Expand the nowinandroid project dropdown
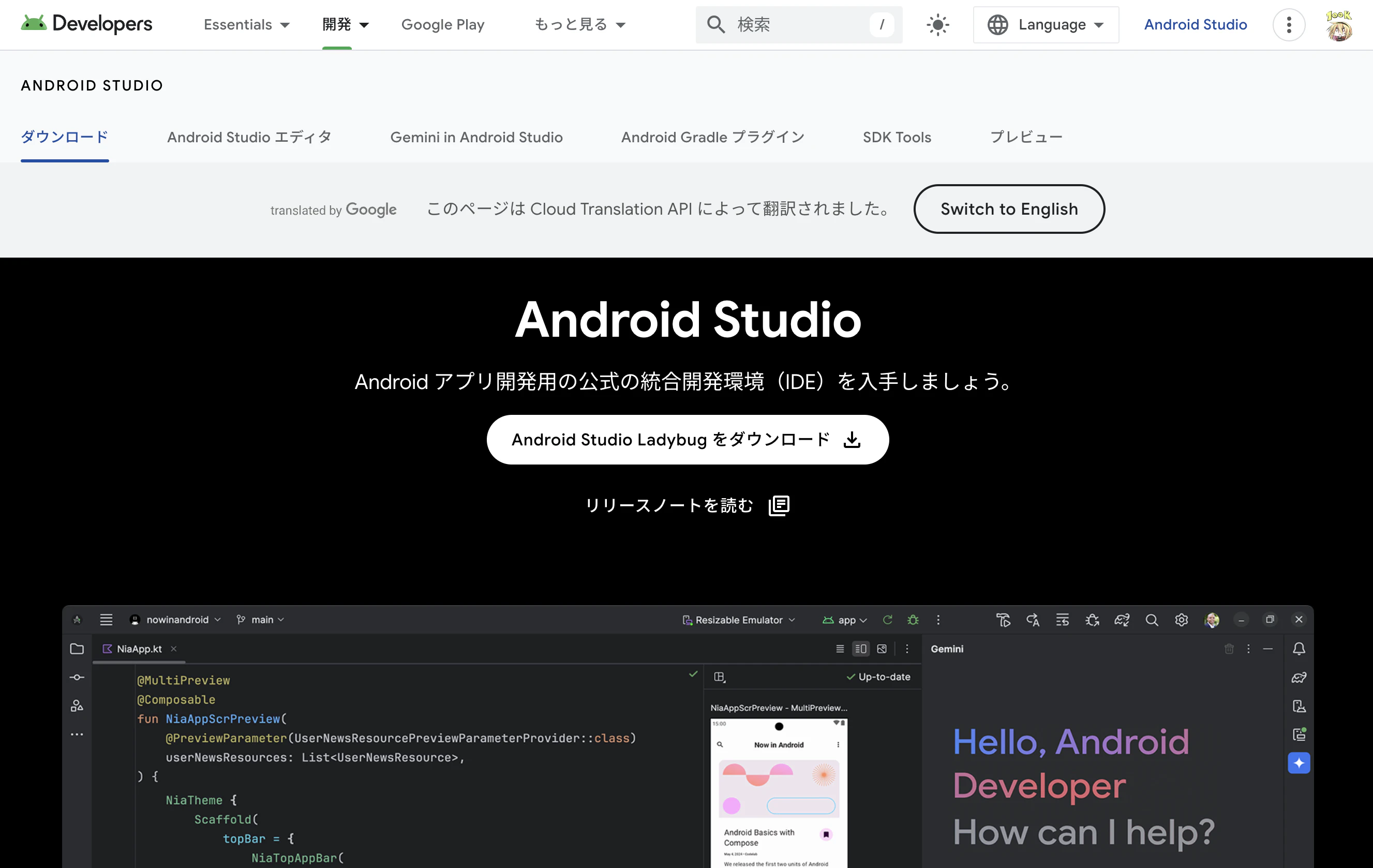 pos(175,619)
